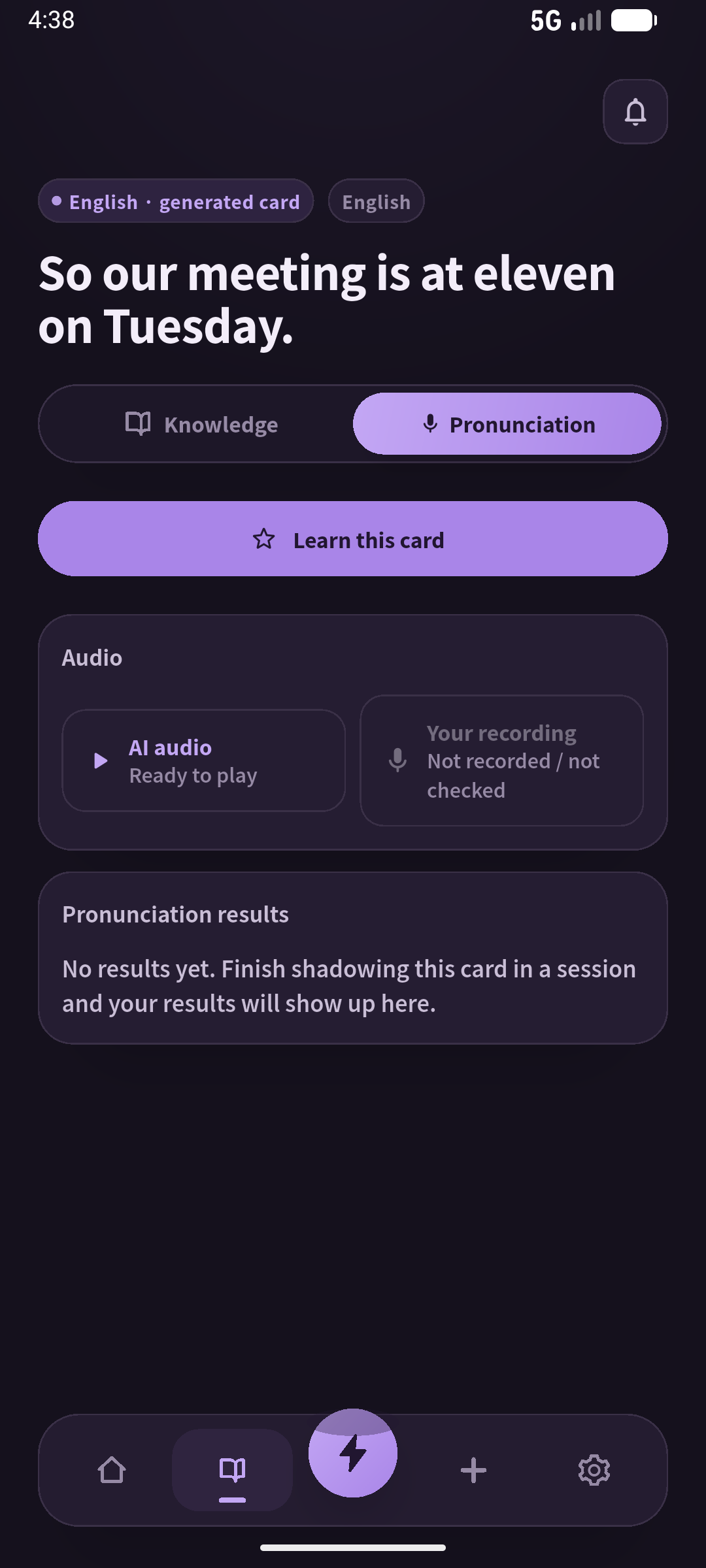Click the Audio section heading
This screenshot has height=1568, width=706.
[92, 658]
